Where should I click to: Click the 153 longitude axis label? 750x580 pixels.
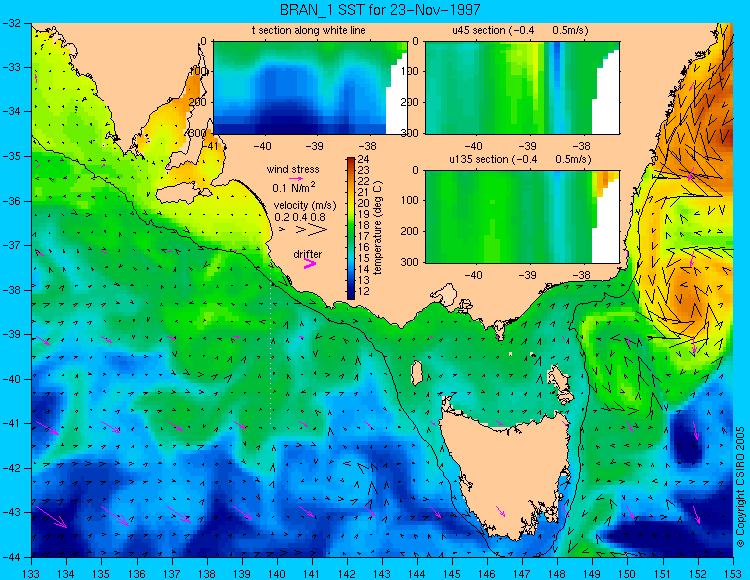tap(733, 573)
